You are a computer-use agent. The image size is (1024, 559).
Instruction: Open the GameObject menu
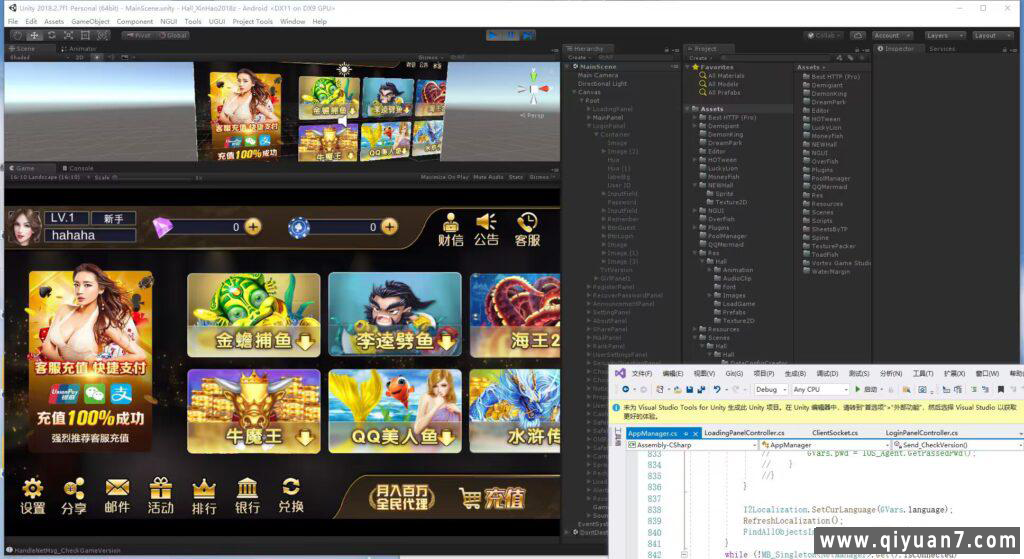coord(90,21)
